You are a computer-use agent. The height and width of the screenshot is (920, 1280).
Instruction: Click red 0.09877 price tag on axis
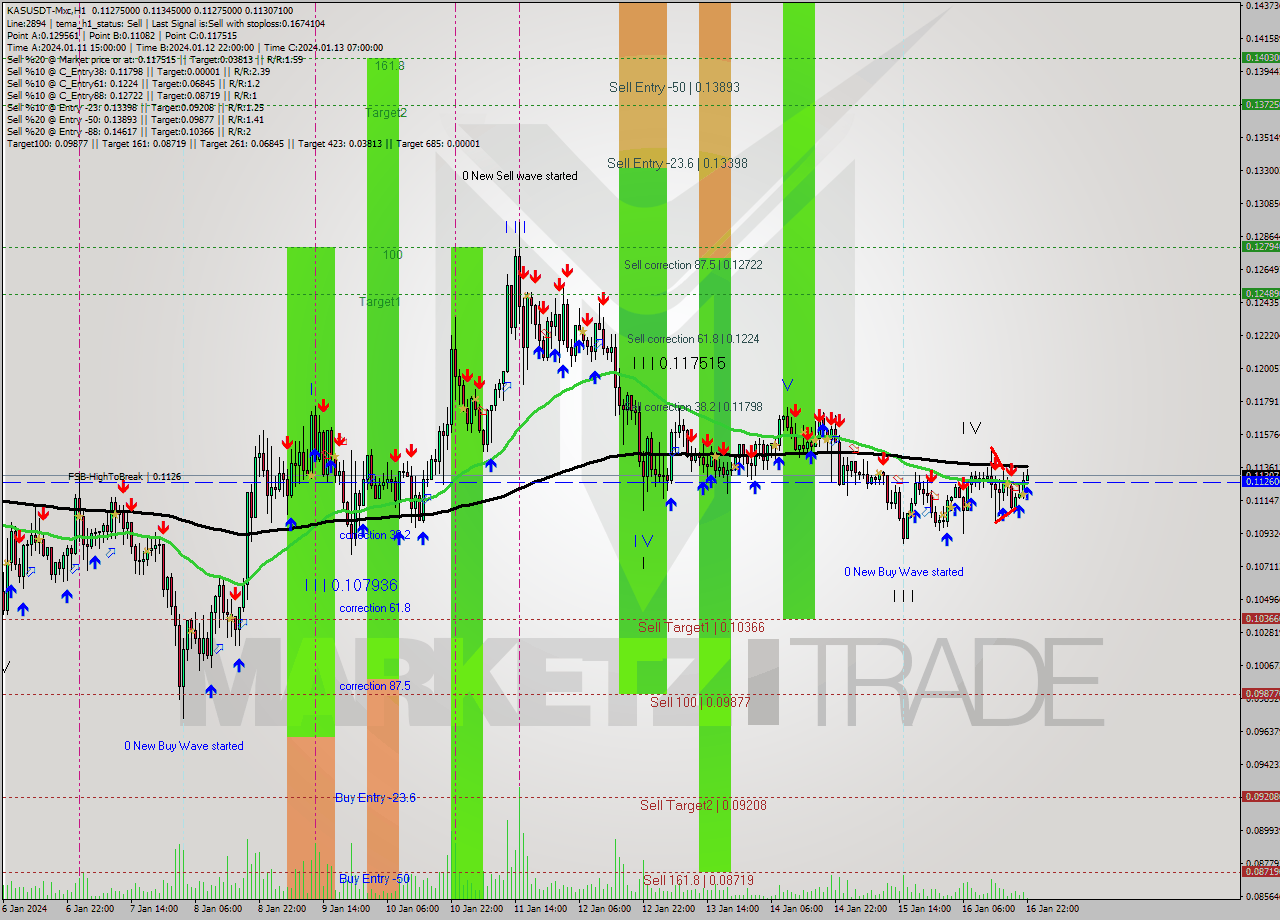pos(1260,693)
